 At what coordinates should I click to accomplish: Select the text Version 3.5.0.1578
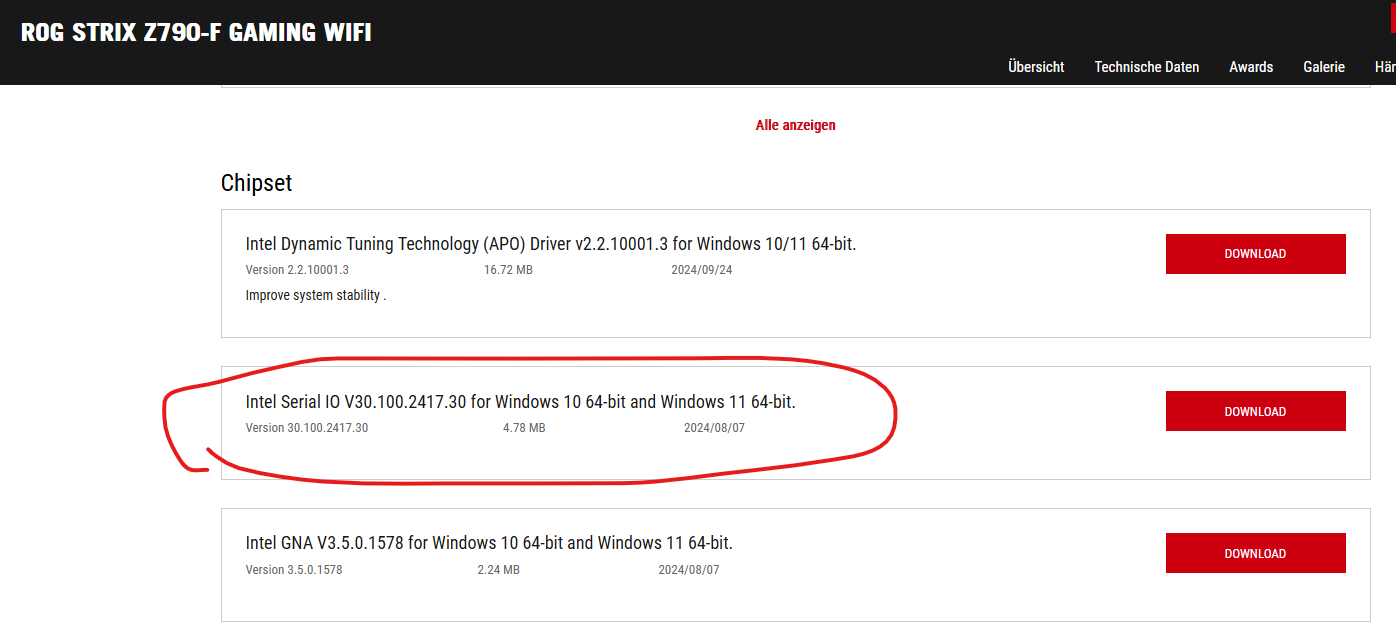(x=294, y=570)
